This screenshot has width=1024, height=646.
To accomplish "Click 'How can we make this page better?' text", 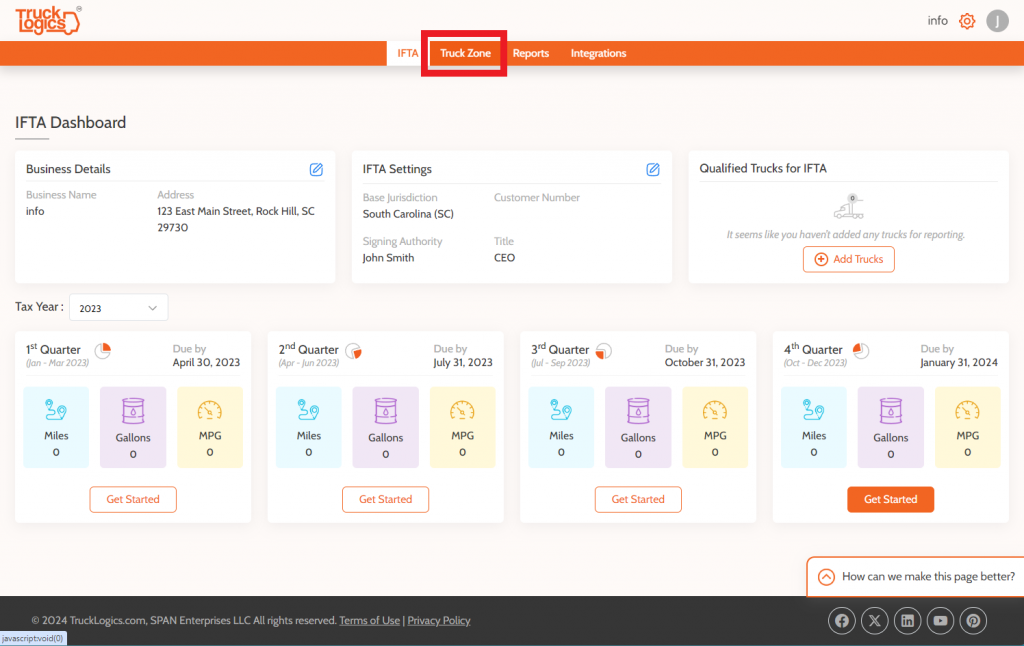I will pos(928,577).
